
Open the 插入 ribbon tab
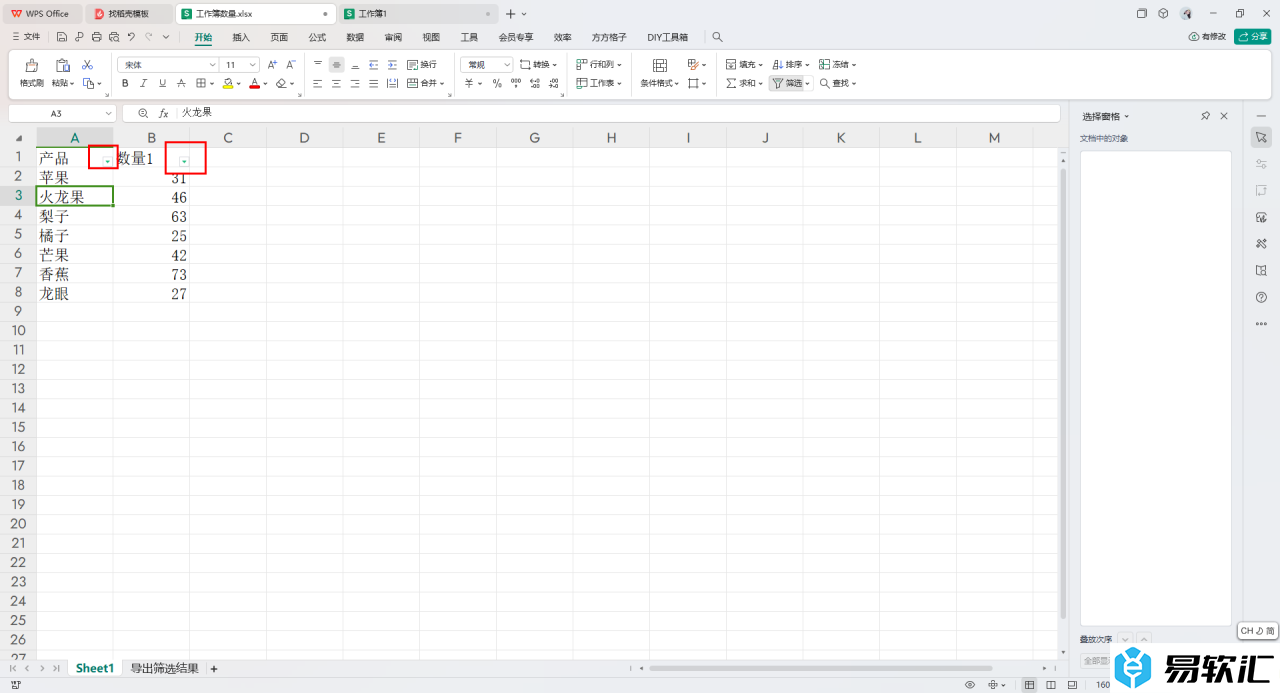click(241, 37)
